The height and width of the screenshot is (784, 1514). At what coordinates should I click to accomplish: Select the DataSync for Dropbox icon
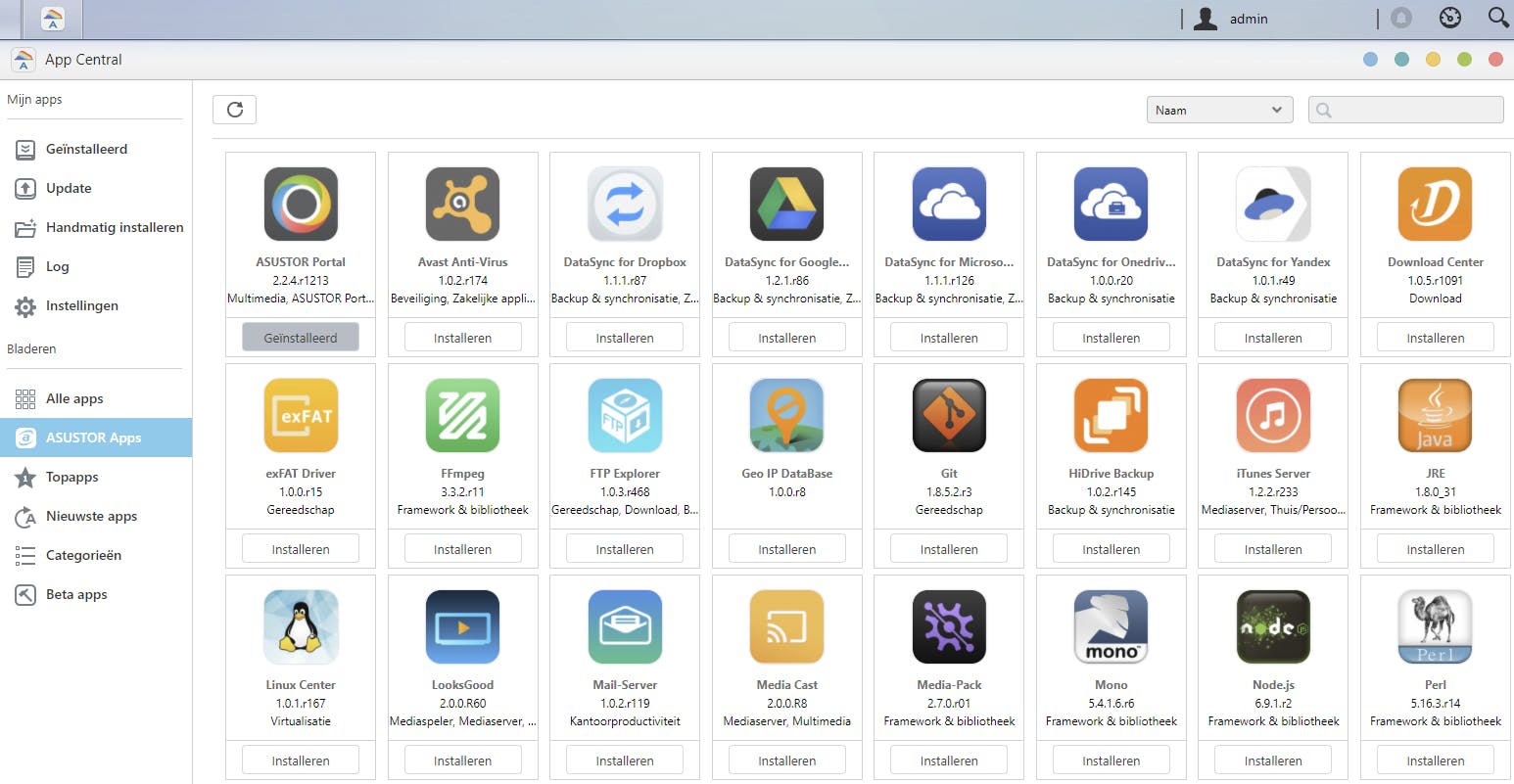click(625, 204)
